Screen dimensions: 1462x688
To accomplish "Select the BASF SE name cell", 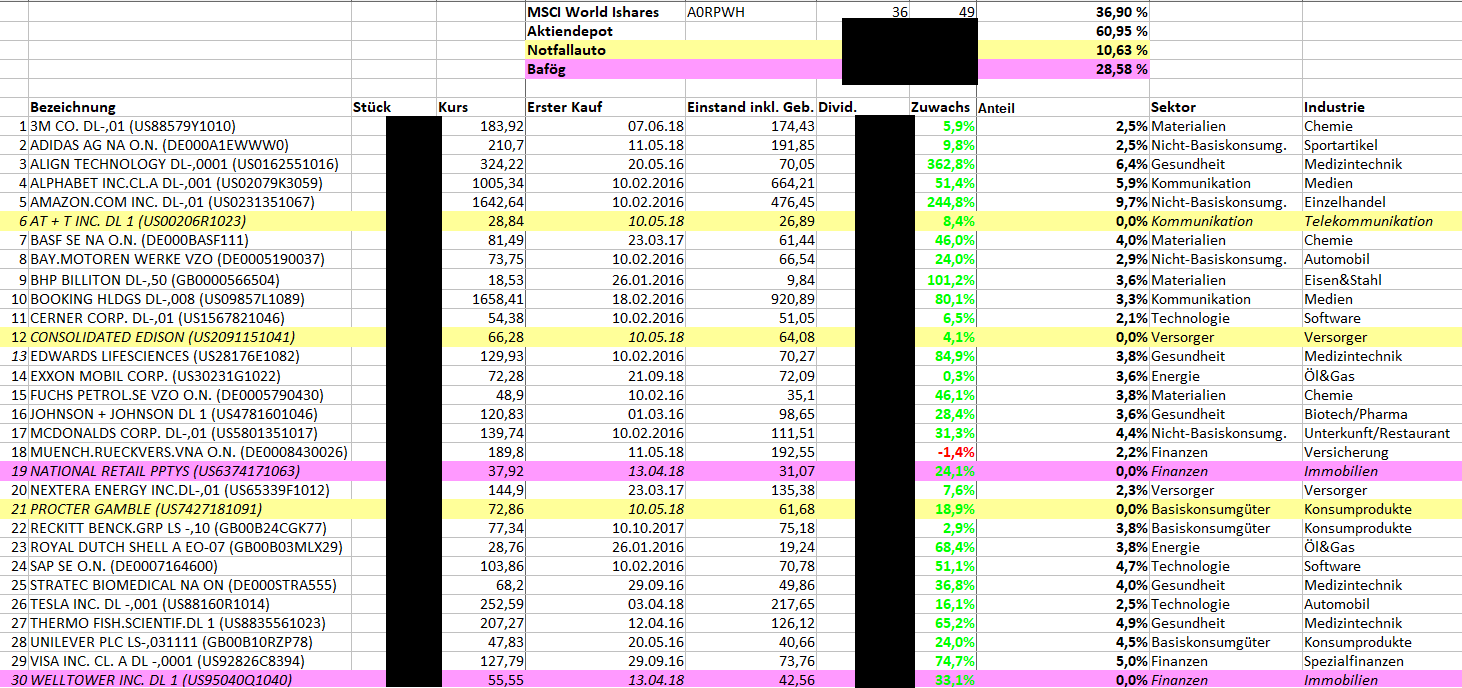I will pyautogui.click(x=190, y=240).
